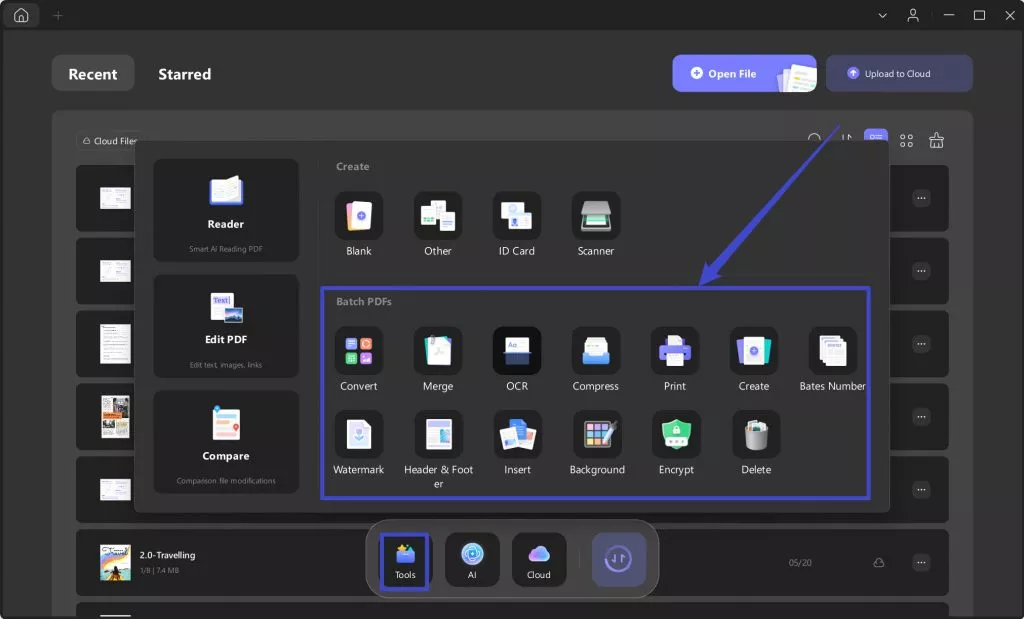Switch to the Recent tab
This screenshot has height=619, width=1024.
tap(93, 74)
